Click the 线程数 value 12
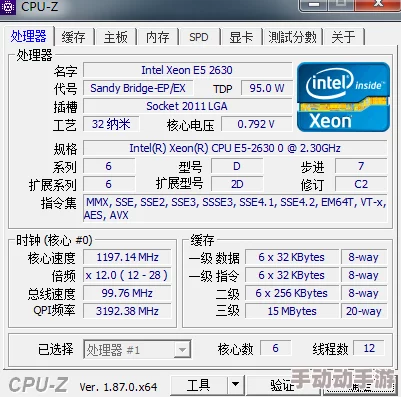 tap(369, 348)
